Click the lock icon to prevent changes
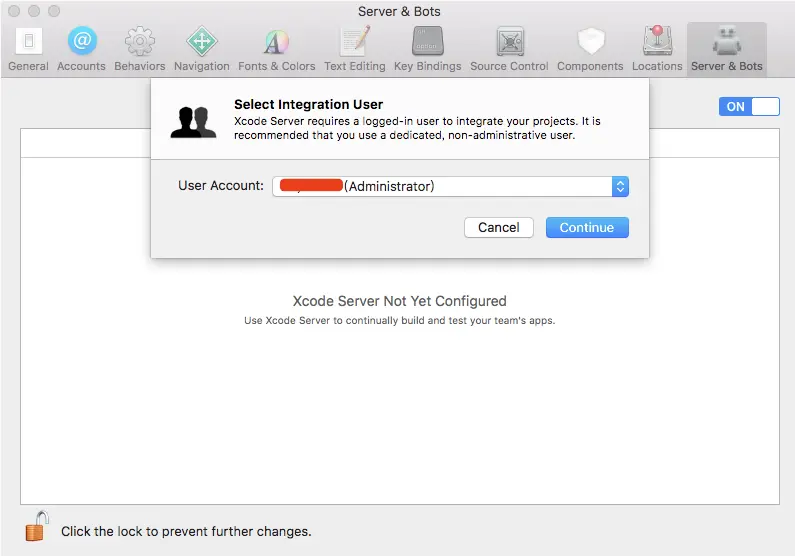Viewport: 795px width, 556px height. tap(37, 526)
